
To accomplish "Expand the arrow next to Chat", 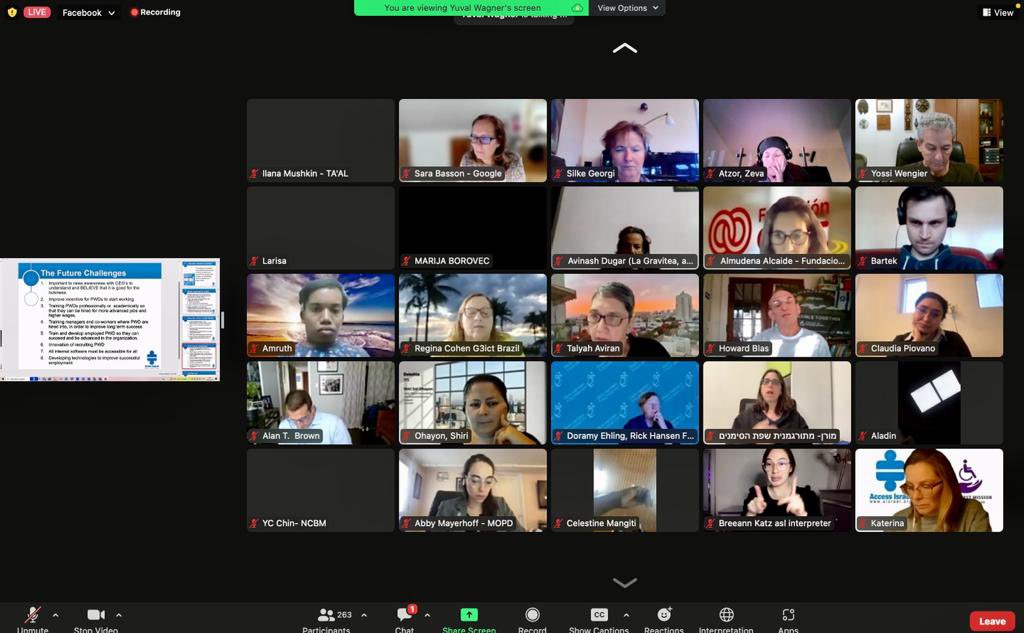I will [427, 615].
